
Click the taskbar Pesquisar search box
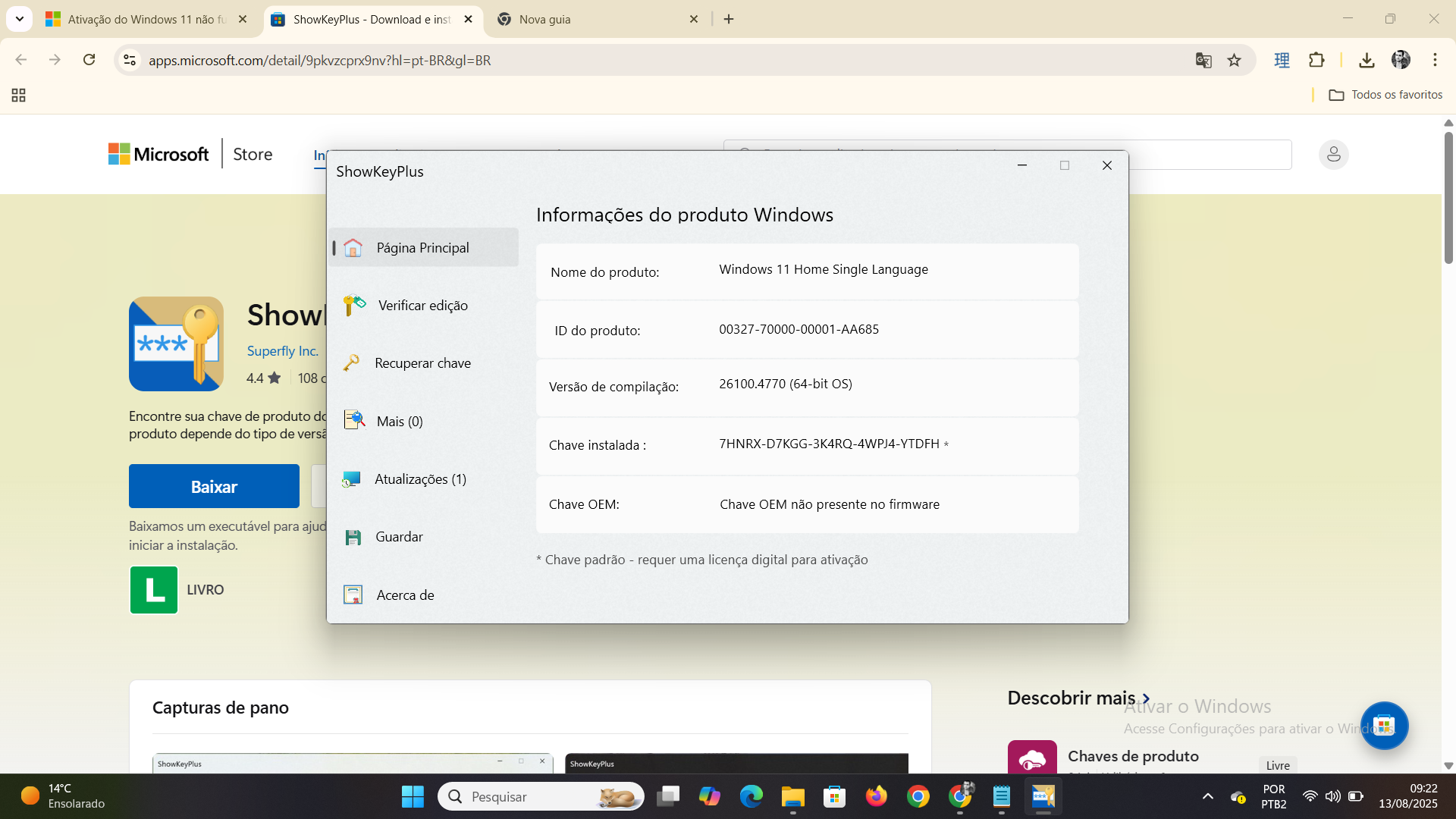541,796
